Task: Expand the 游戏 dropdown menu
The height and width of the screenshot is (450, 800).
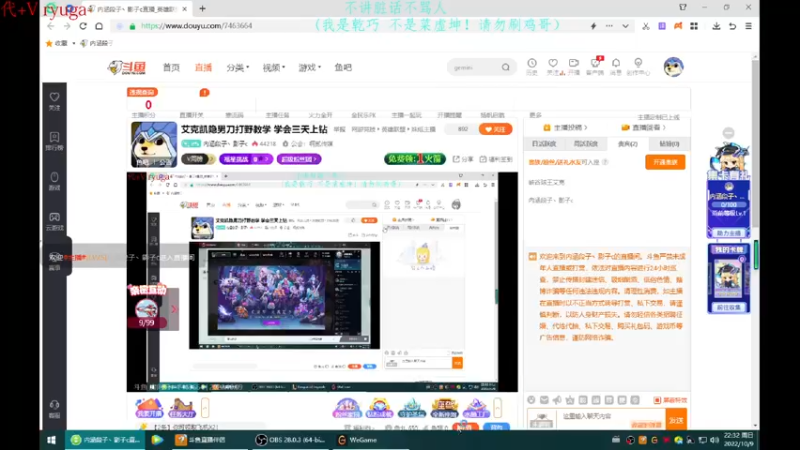Action: coord(309,67)
